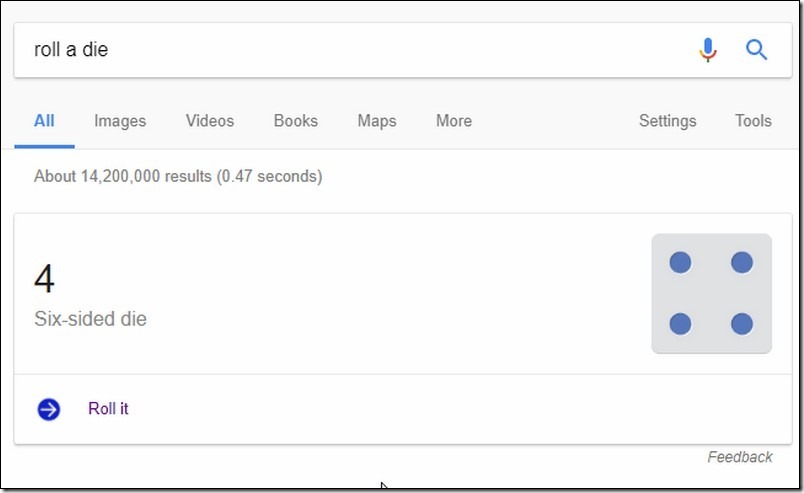Click the voice search microphone icon

coord(708,50)
